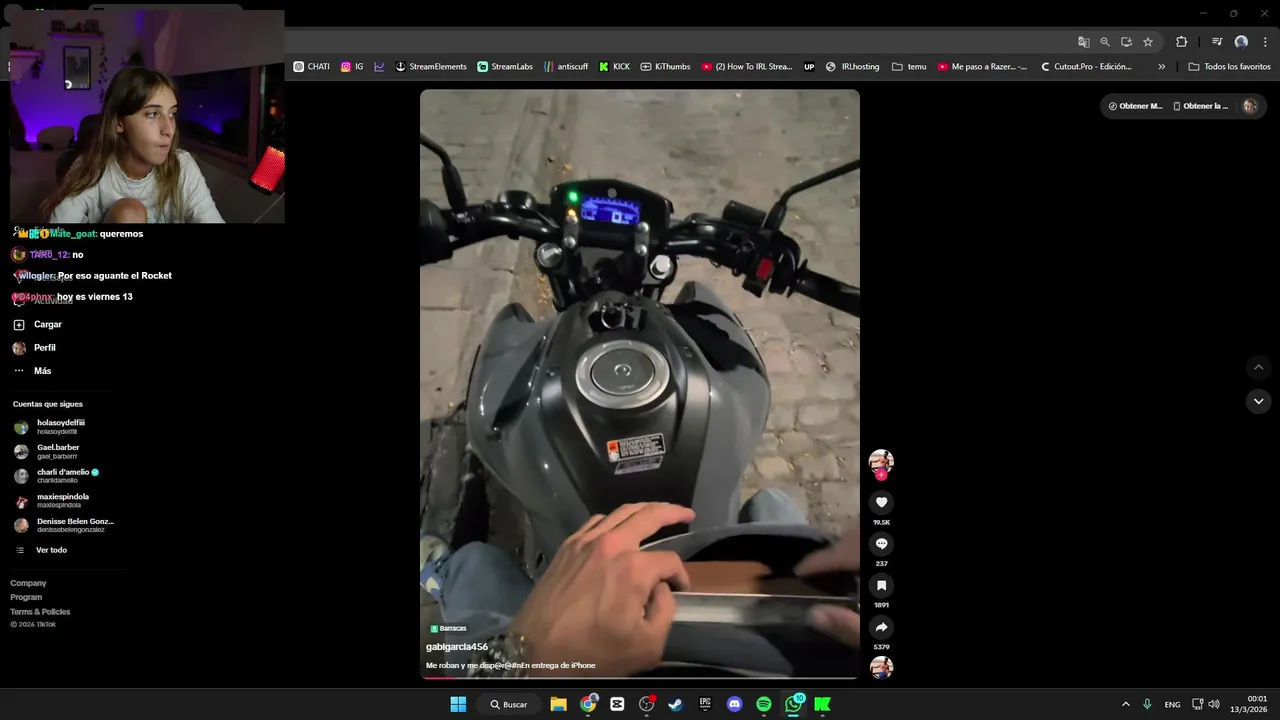Open profile avatar at TikTok top right
Image resolution: width=1280 pixels, height=720 pixels.
[x=1249, y=106]
